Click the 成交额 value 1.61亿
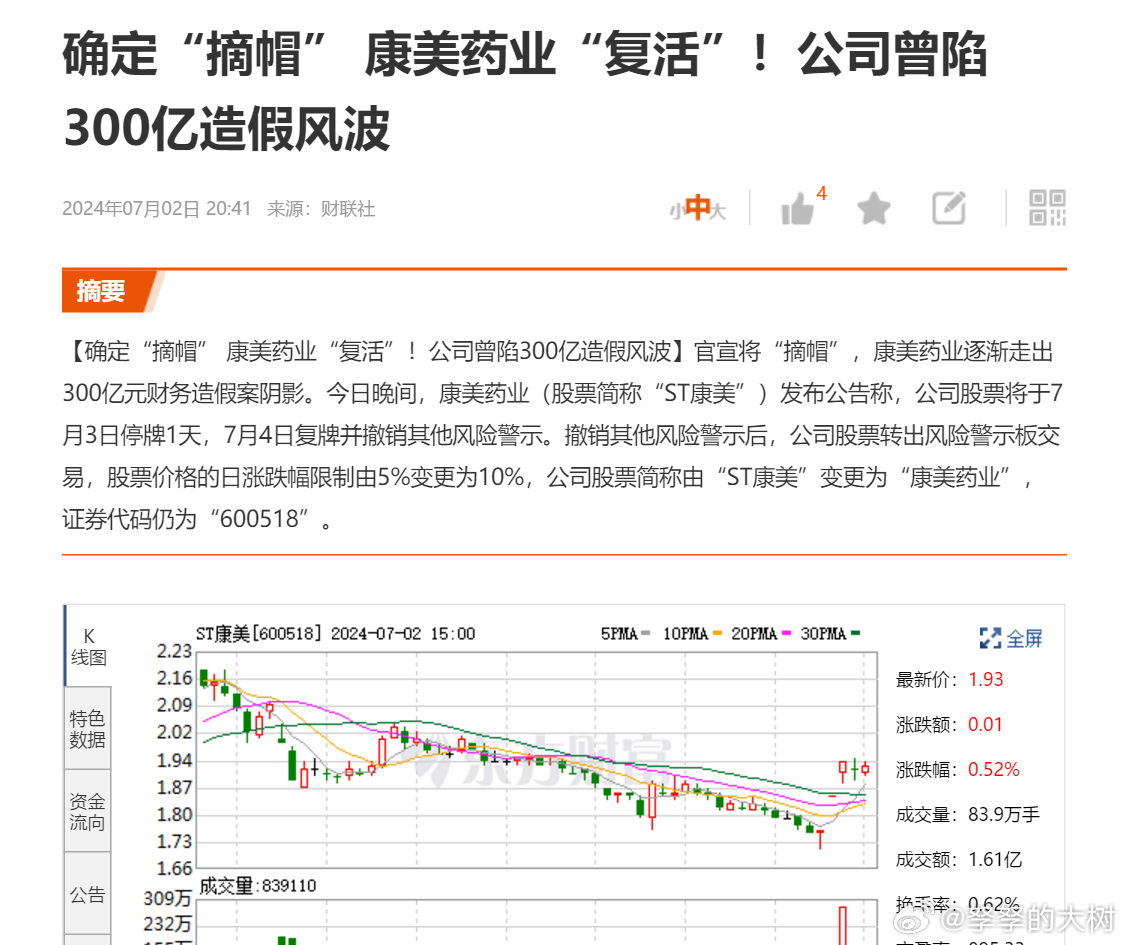Viewport: 1126px width, 945px height. tap(995, 860)
